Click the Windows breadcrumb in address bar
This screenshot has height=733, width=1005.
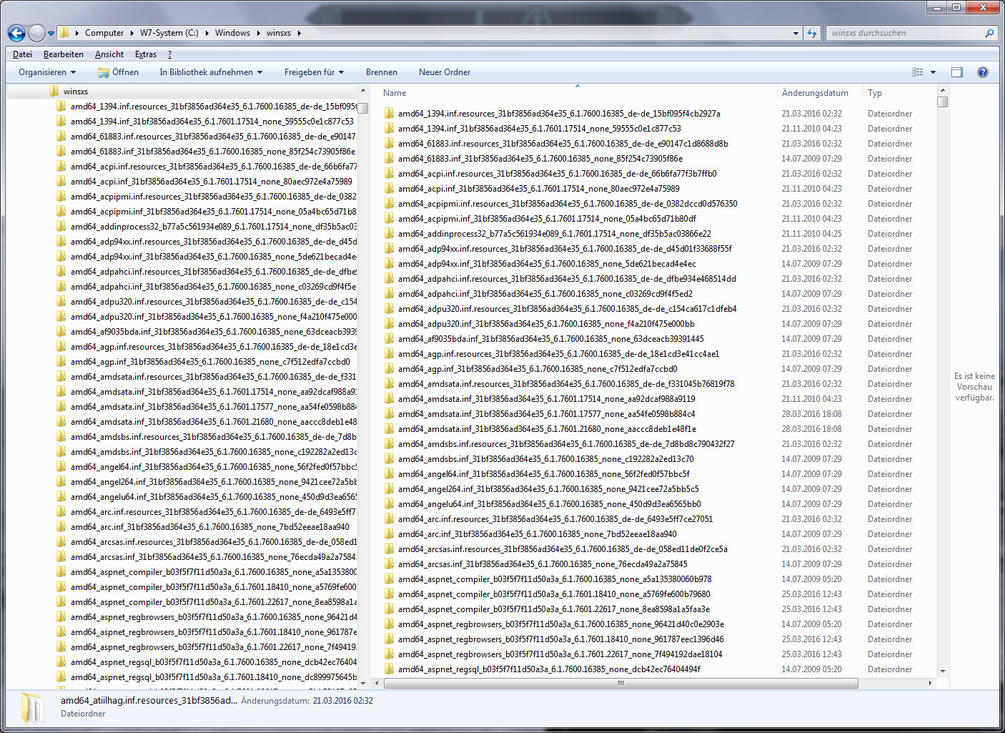point(233,32)
